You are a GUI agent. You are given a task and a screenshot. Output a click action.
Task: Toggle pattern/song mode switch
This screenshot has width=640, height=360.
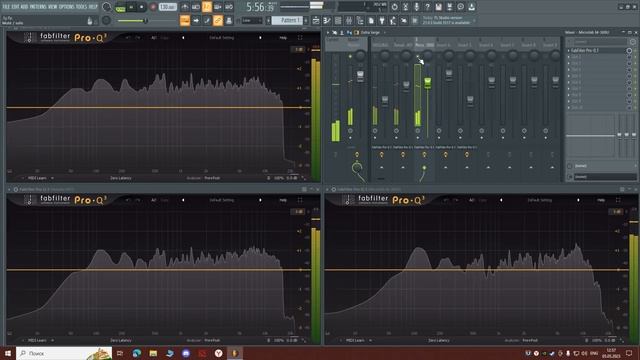(120, 7)
